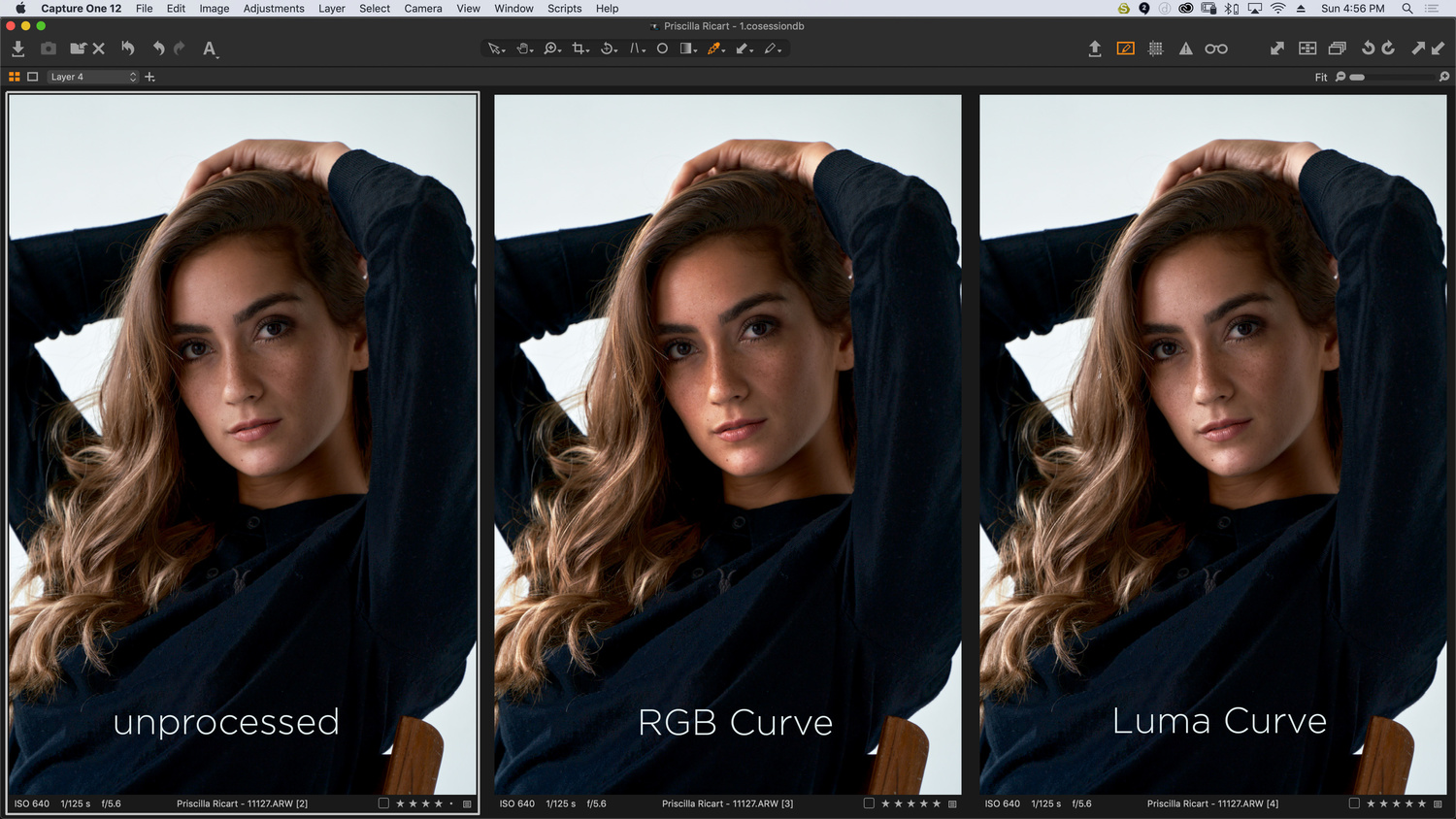The image size is (1456, 819).
Task: Open the Camera menu
Action: coord(423,9)
